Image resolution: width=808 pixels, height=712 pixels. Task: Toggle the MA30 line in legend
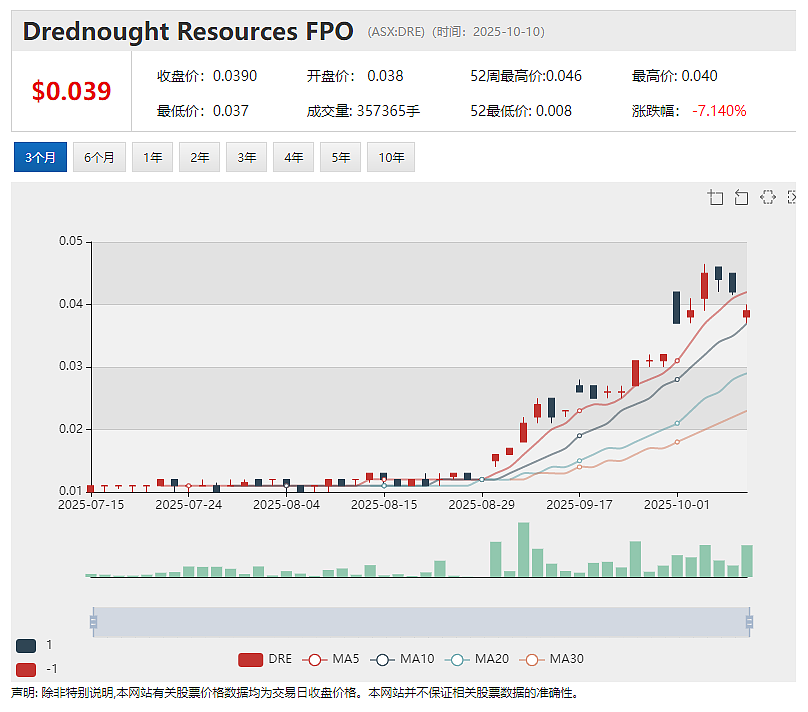point(552,659)
